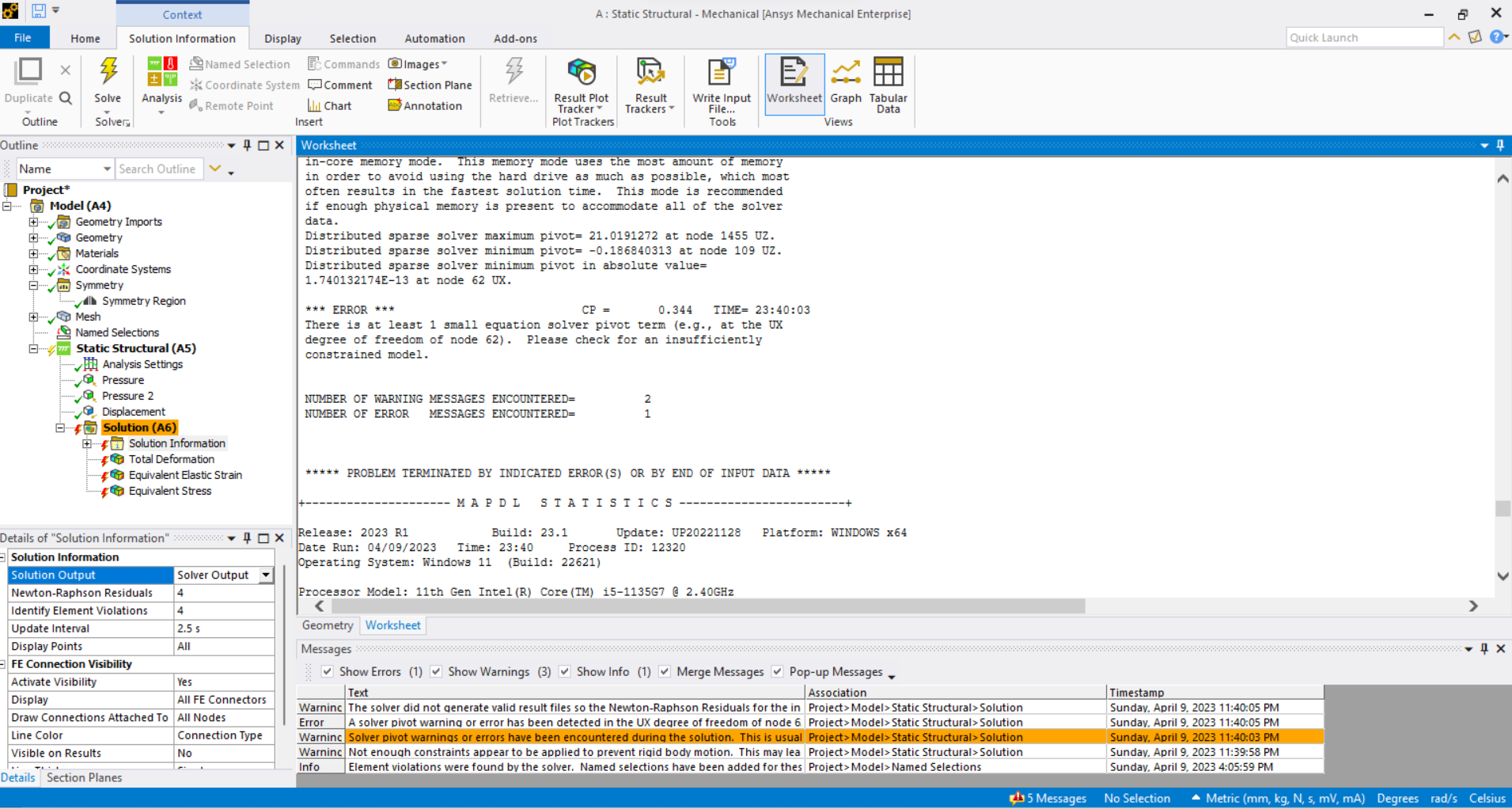This screenshot has height=809, width=1512.
Task: Open the Automation ribbon tab
Action: pos(434,38)
